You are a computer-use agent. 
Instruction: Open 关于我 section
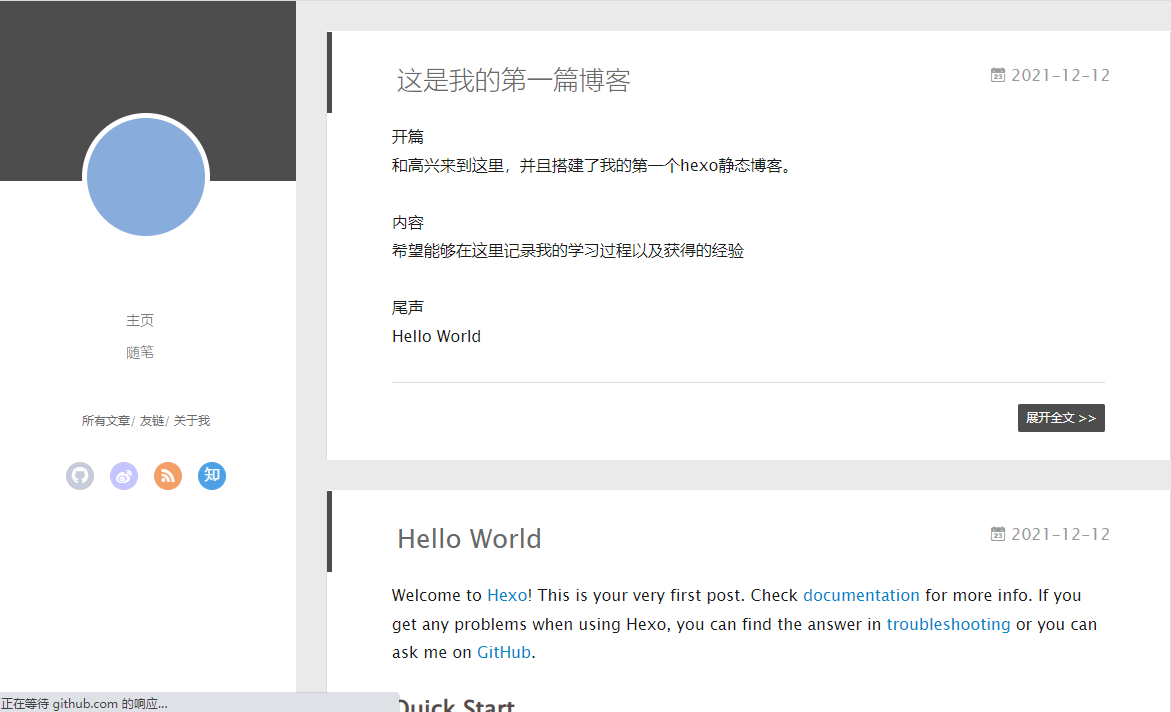pos(192,421)
